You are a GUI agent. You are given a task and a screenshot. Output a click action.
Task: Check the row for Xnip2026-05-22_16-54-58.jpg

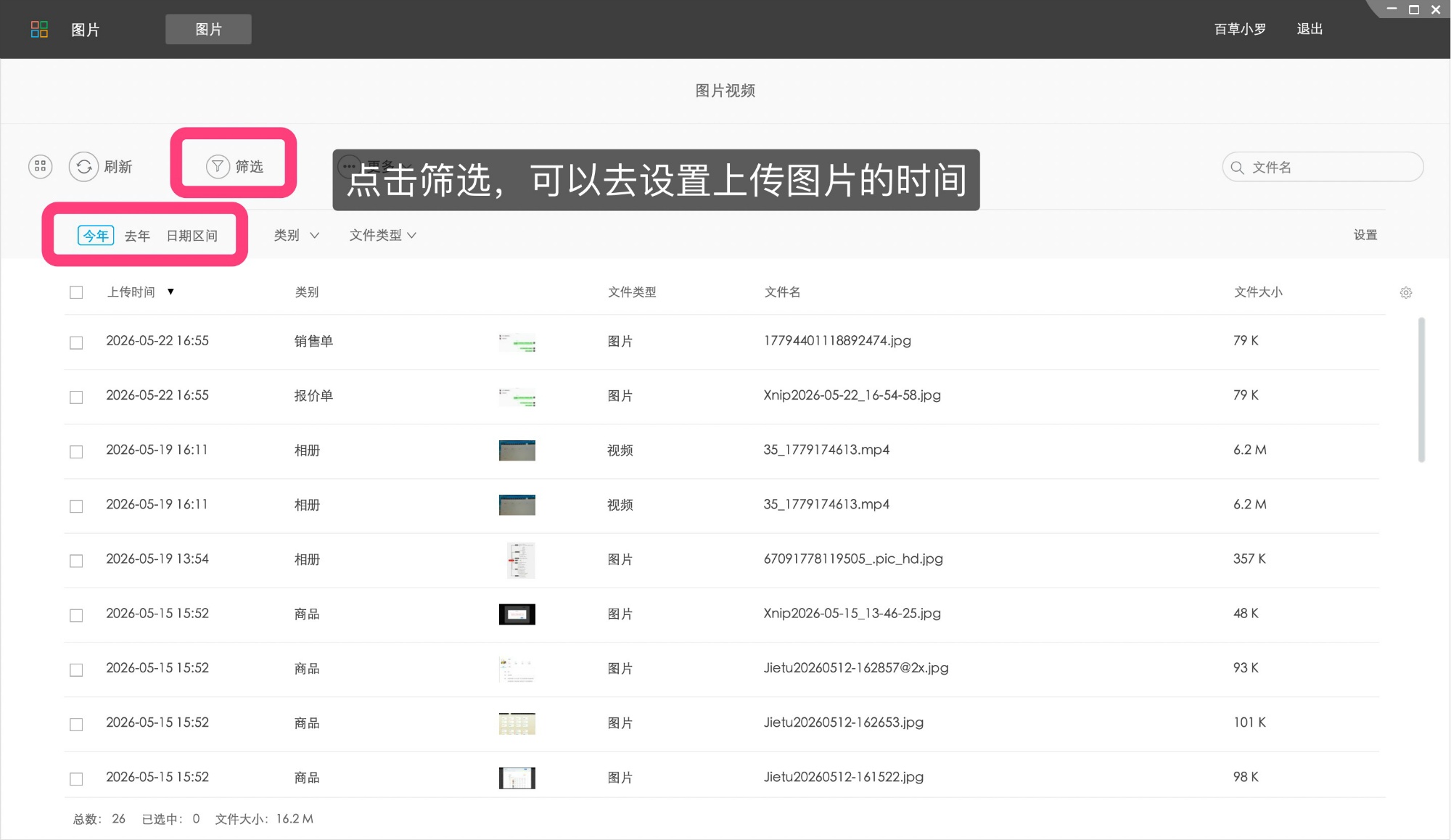[76, 397]
